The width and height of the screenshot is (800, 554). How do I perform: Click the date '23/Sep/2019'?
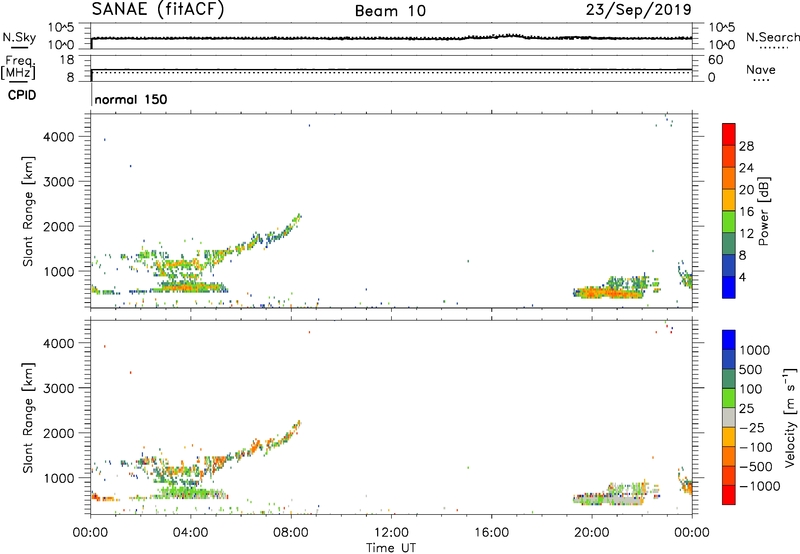[638, 9]
